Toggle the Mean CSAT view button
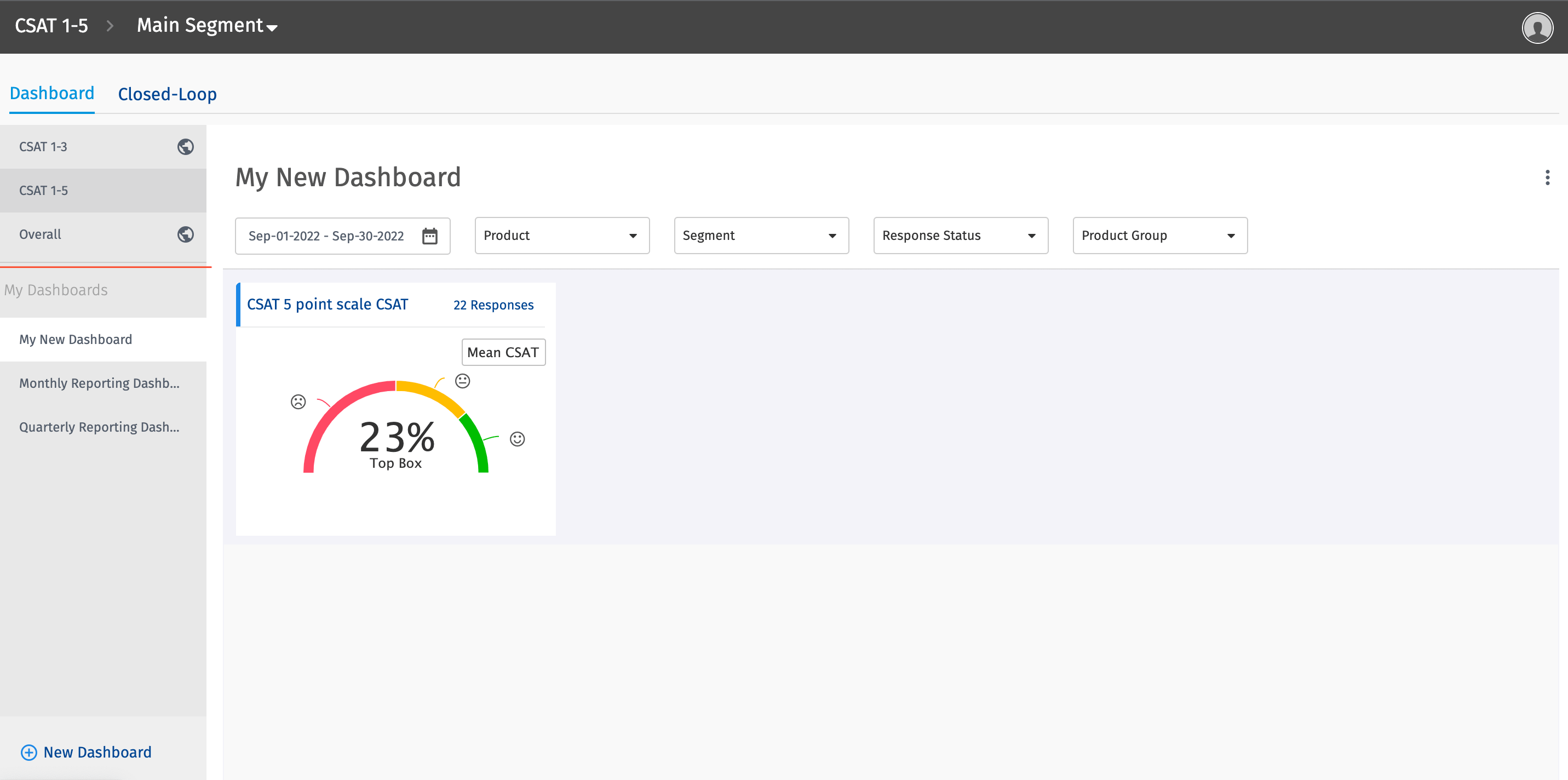 click(503, 353)
